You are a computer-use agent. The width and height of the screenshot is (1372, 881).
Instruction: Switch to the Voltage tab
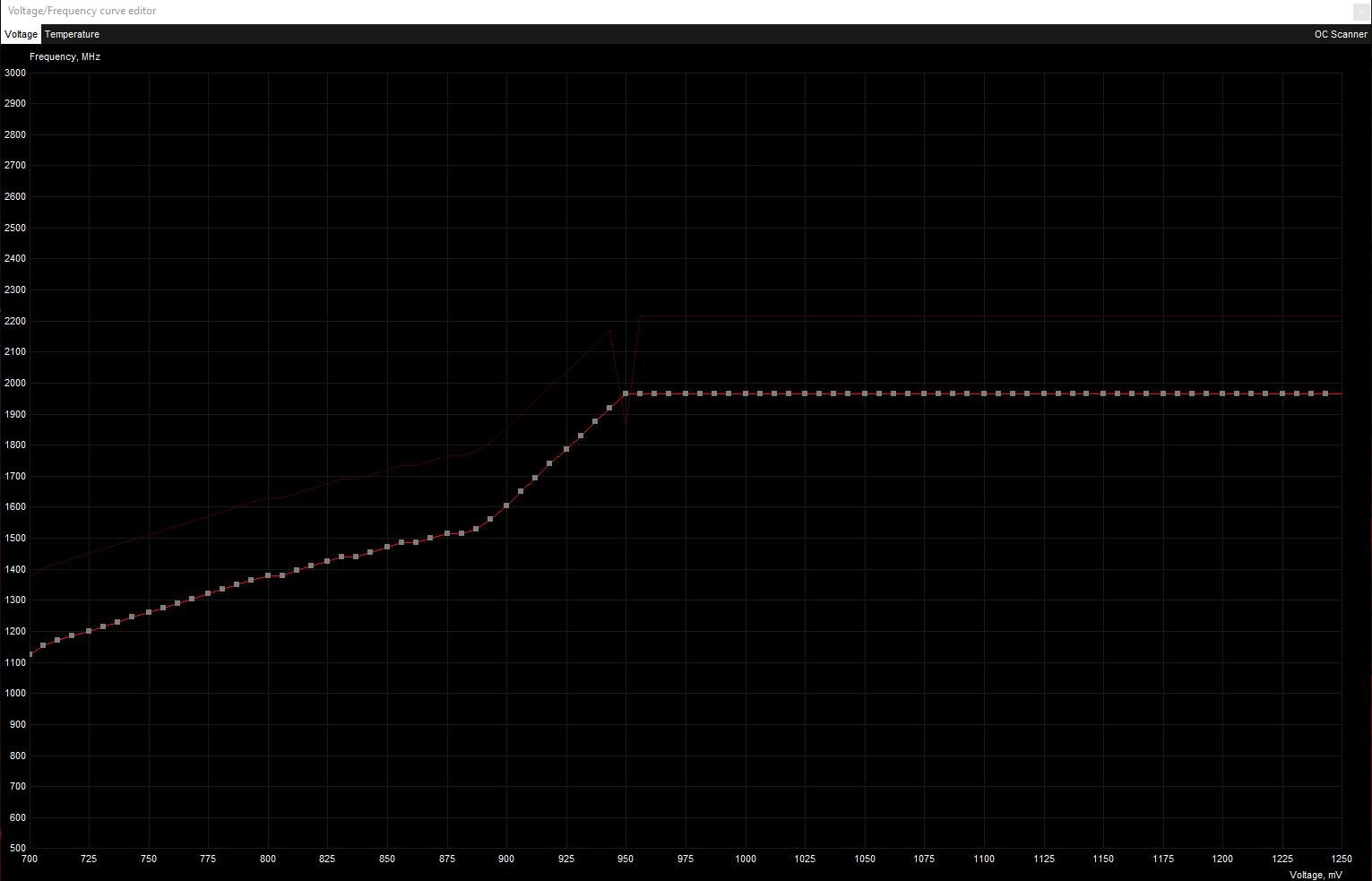(x=21, y=34)
